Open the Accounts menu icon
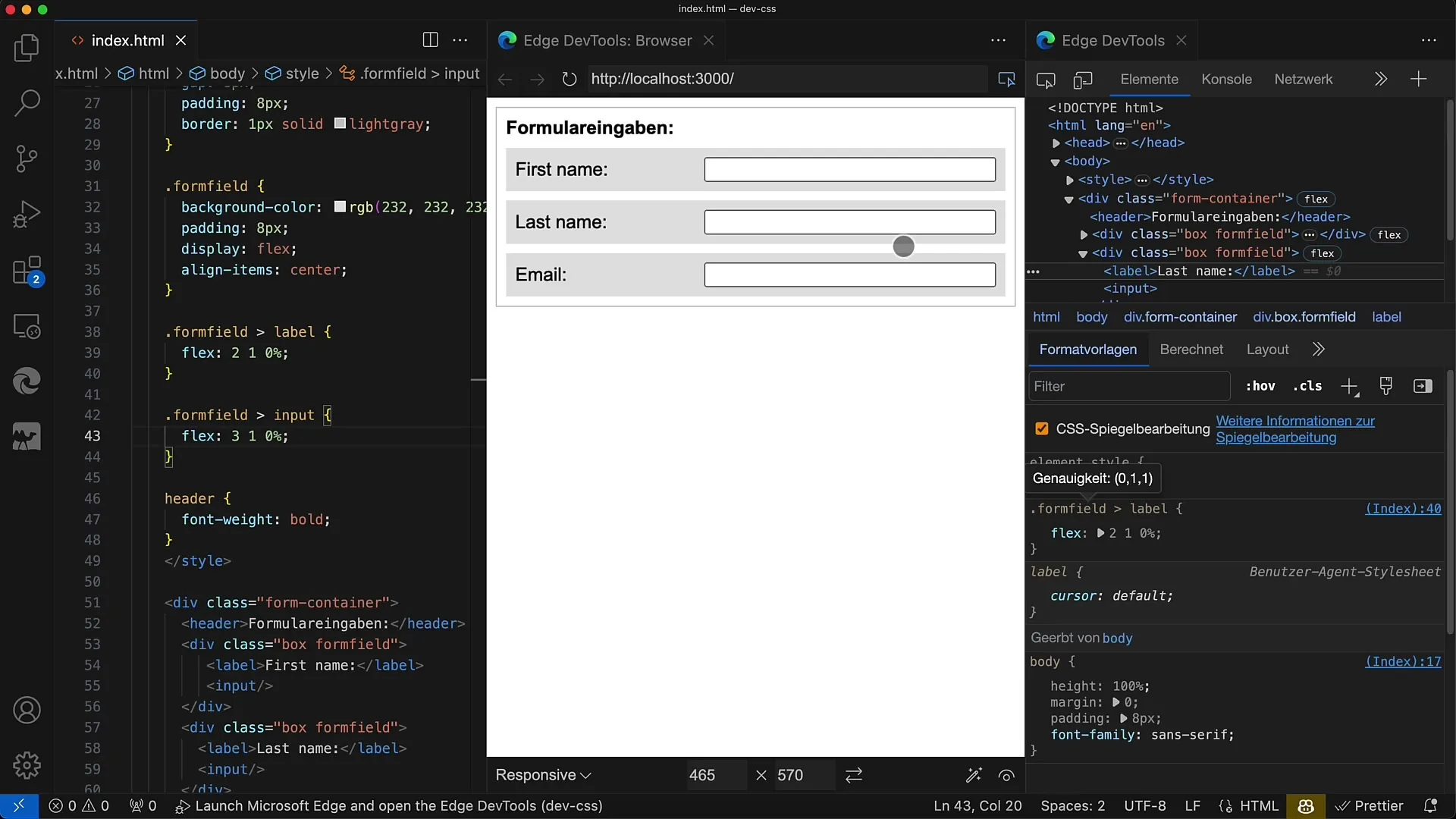1456x819 pixels. point(27,711)
